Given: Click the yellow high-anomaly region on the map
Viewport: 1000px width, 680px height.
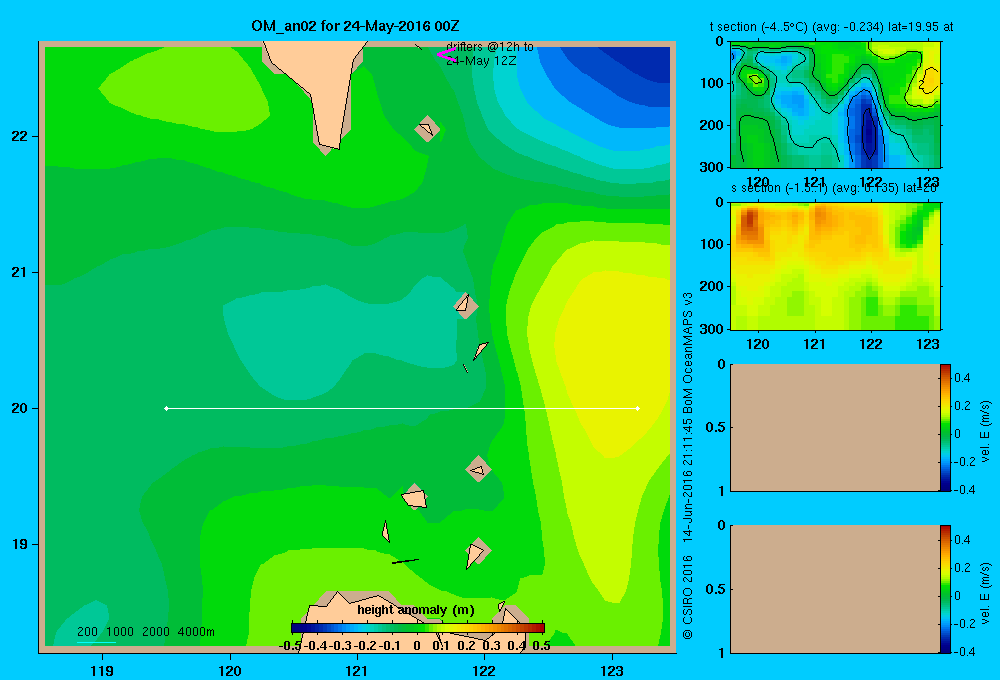Looking at the screenshot, I should coord(612,364).
